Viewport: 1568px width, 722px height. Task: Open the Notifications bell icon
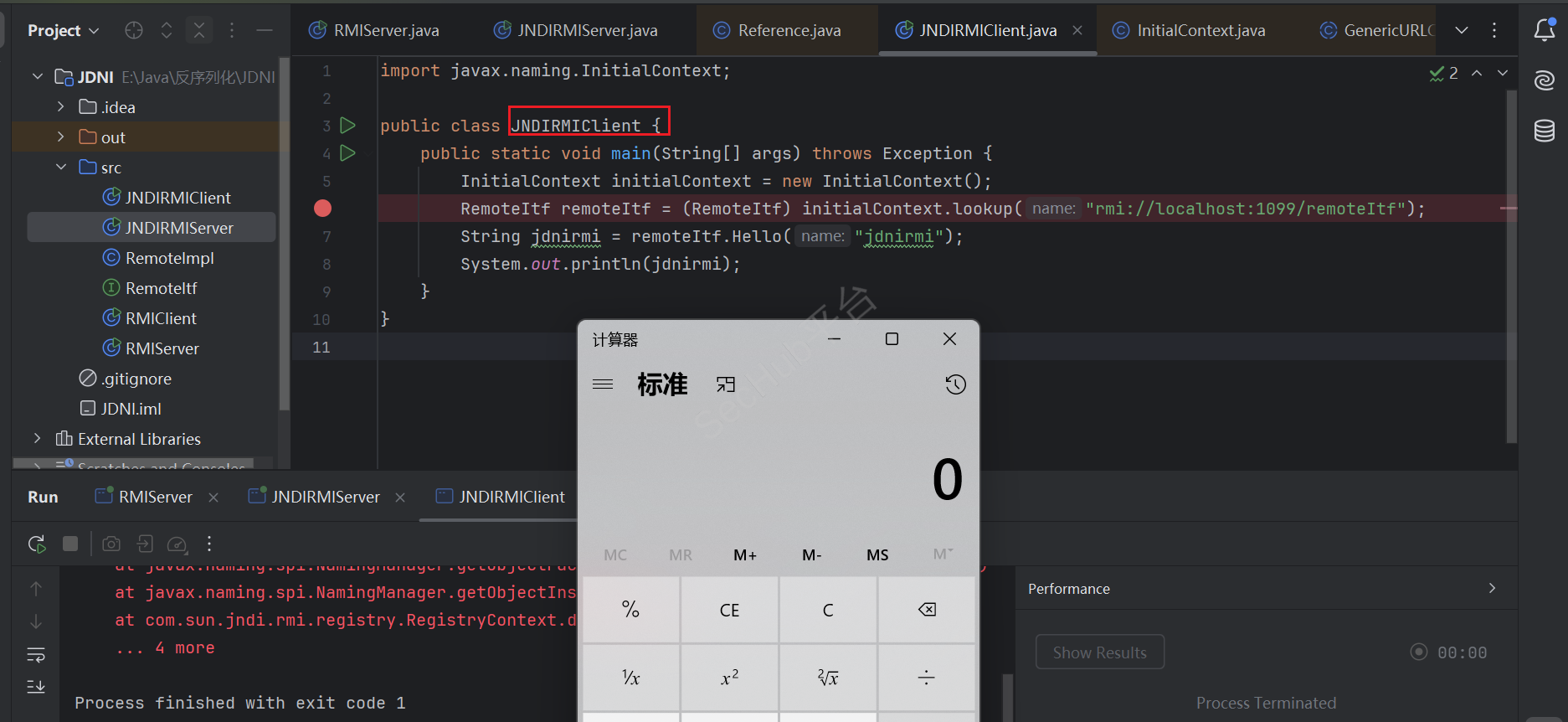(1544, 30)
